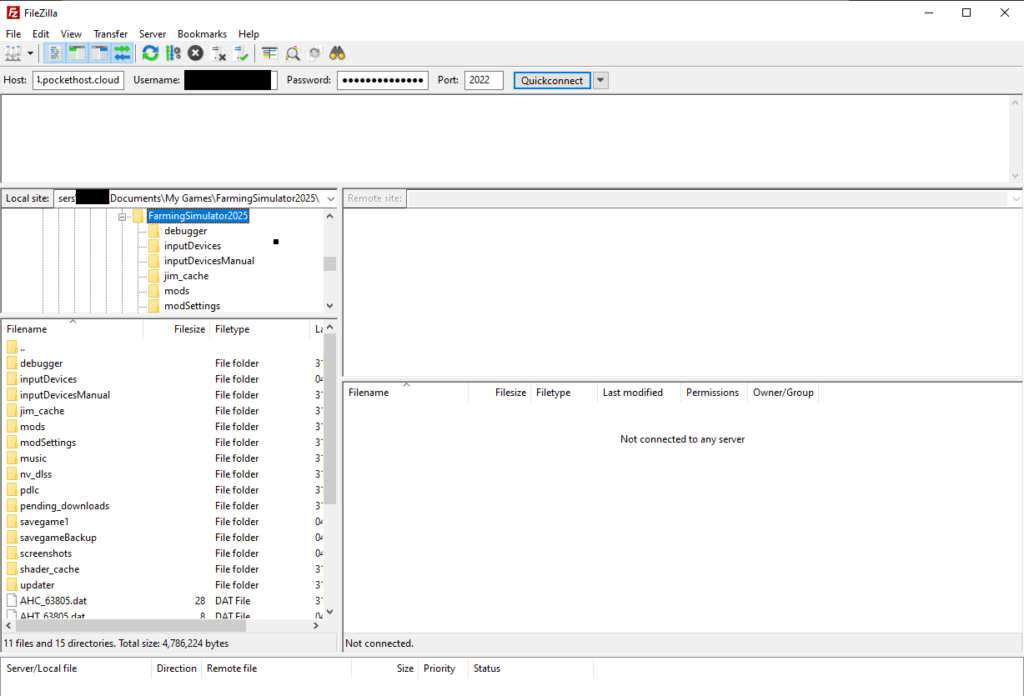
Task: Click the binoculars file search icon
Action: pyautogui.click(x=338, y=53)
